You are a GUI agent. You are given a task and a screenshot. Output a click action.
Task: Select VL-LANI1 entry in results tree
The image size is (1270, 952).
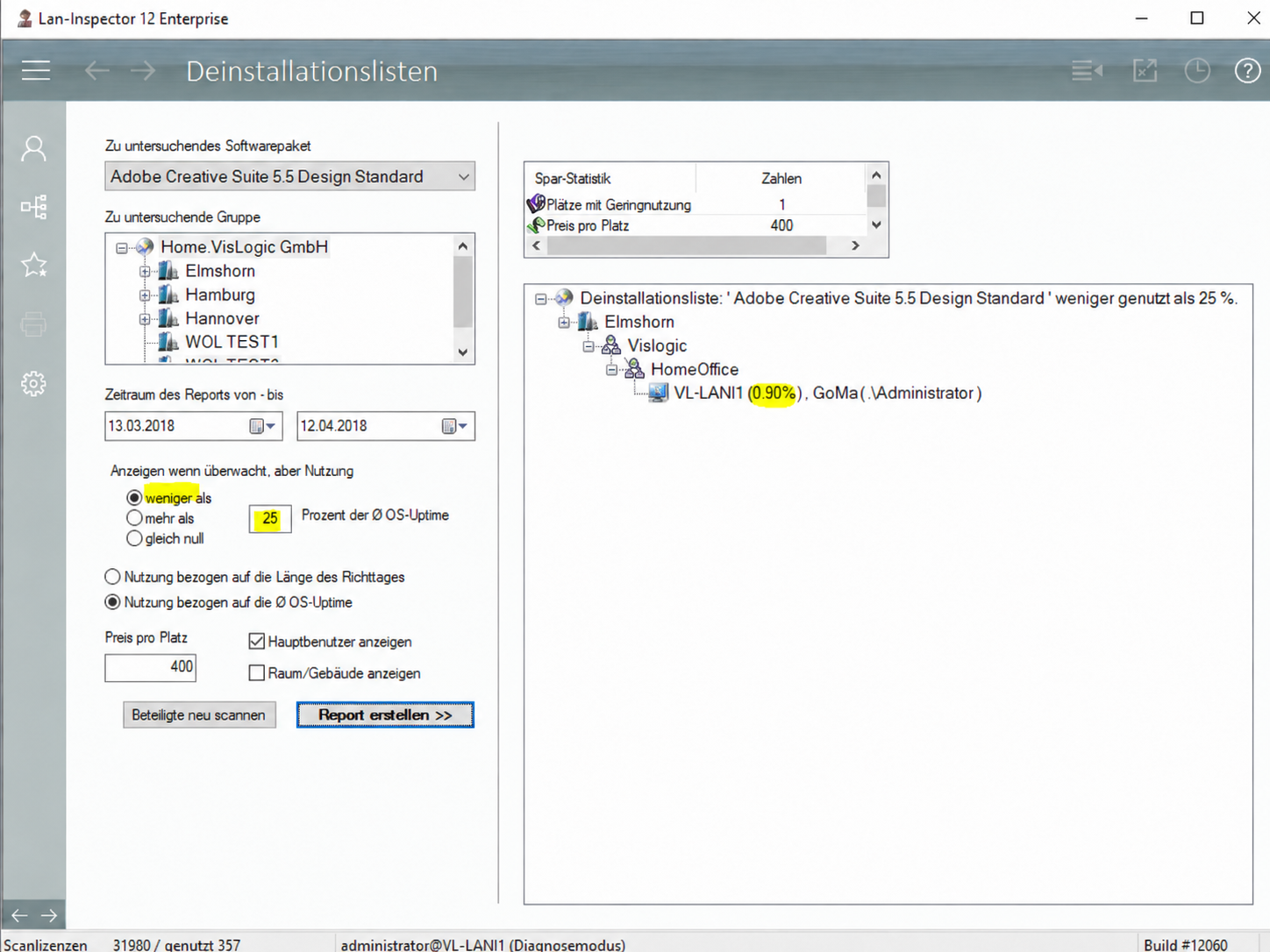tap(828, 393)
